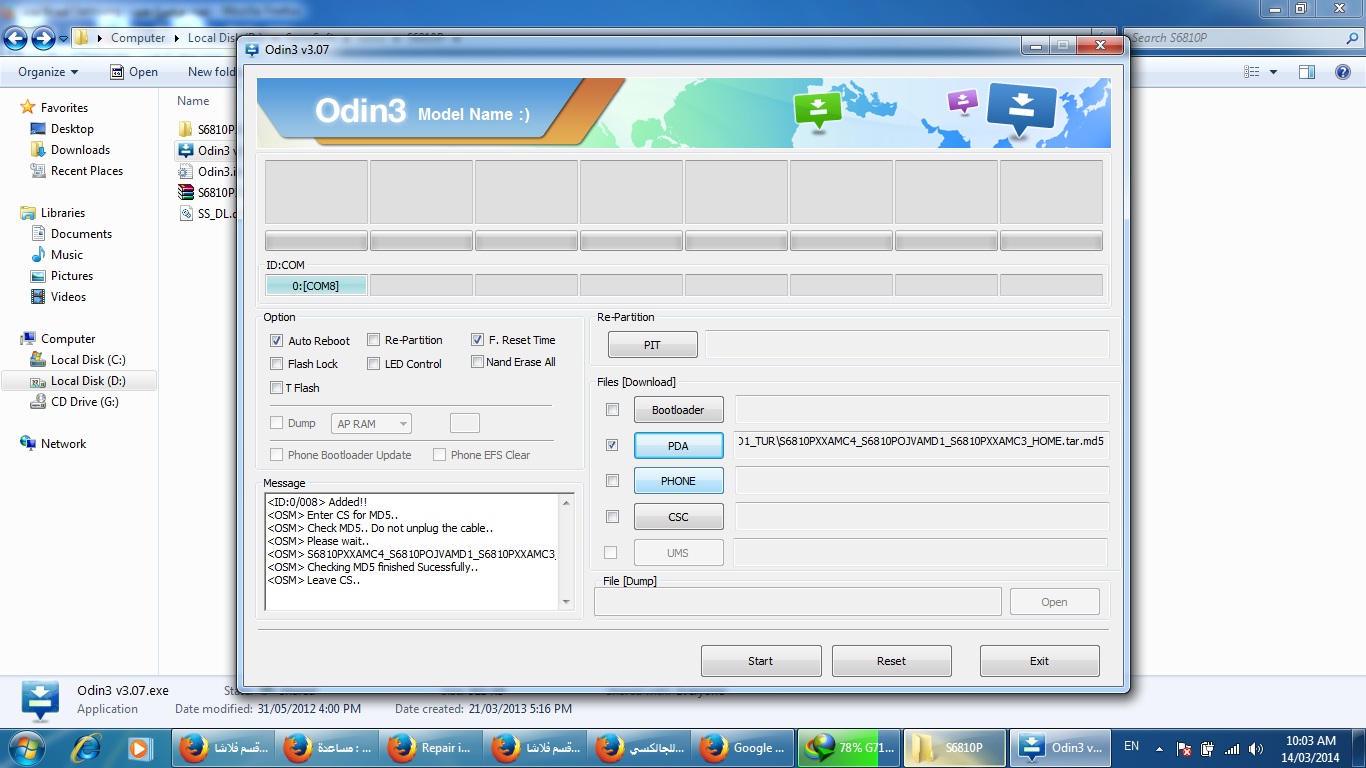Click the Bootloader file button
The image size is (1366, 768).
point(678,410)
